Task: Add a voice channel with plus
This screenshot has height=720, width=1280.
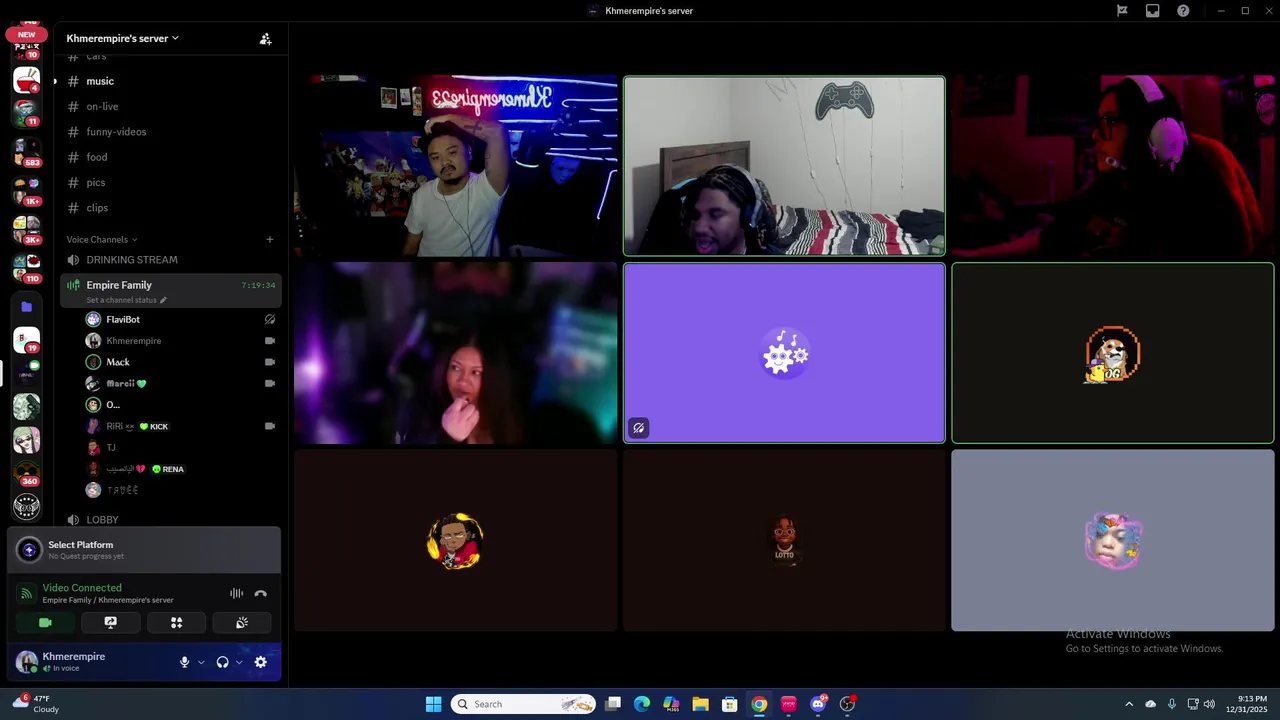Action: pyautogui.click(x=269, y=239)
